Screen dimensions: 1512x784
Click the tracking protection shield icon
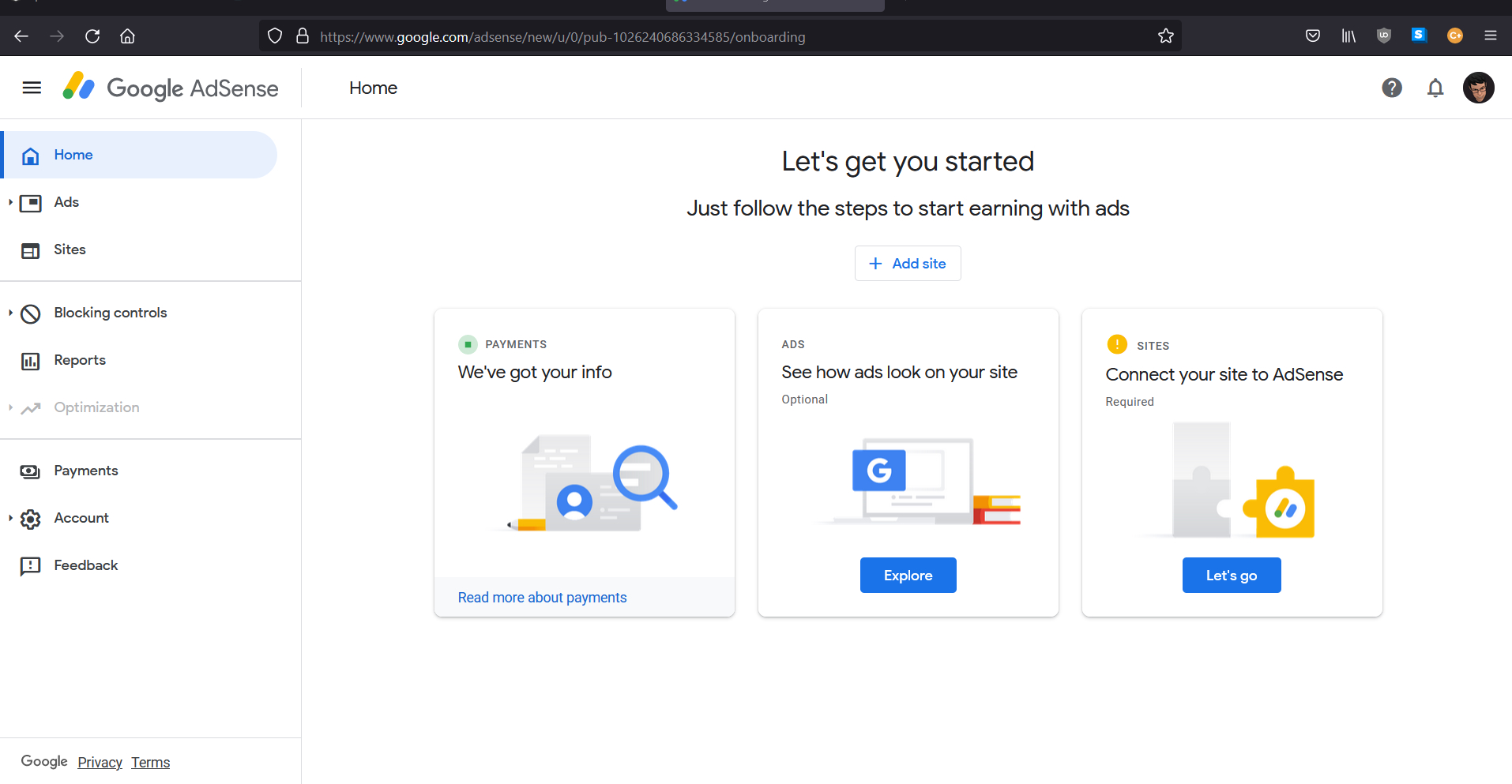point(275,36)
